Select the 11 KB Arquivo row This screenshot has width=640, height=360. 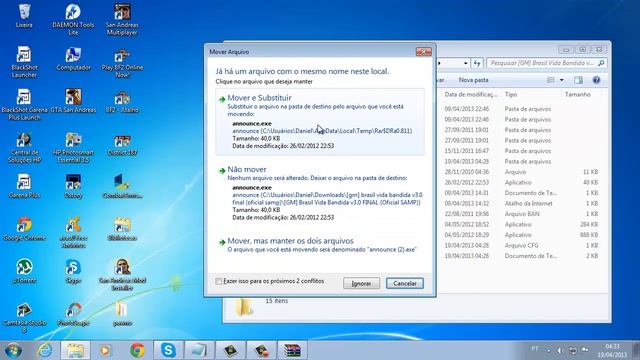[521, 172]
